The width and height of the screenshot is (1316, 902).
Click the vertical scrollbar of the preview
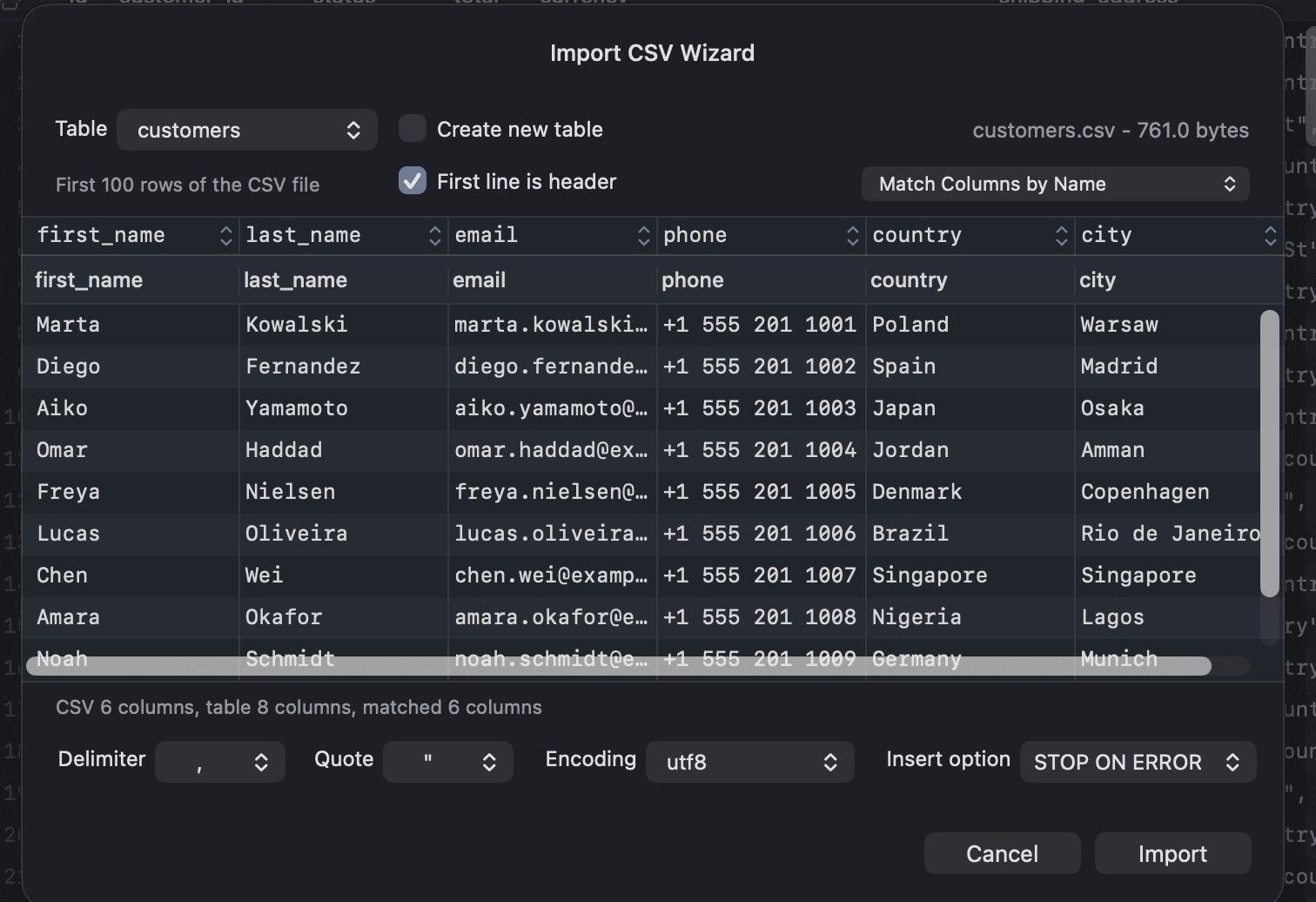point(1270,454)
